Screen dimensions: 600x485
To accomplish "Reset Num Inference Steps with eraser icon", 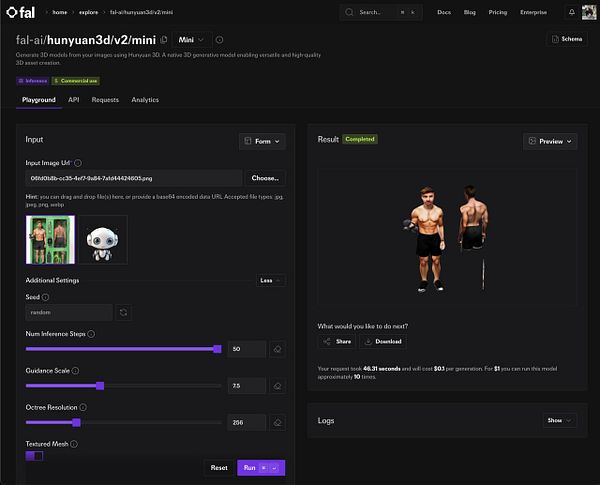I will (x=277, y=349).
